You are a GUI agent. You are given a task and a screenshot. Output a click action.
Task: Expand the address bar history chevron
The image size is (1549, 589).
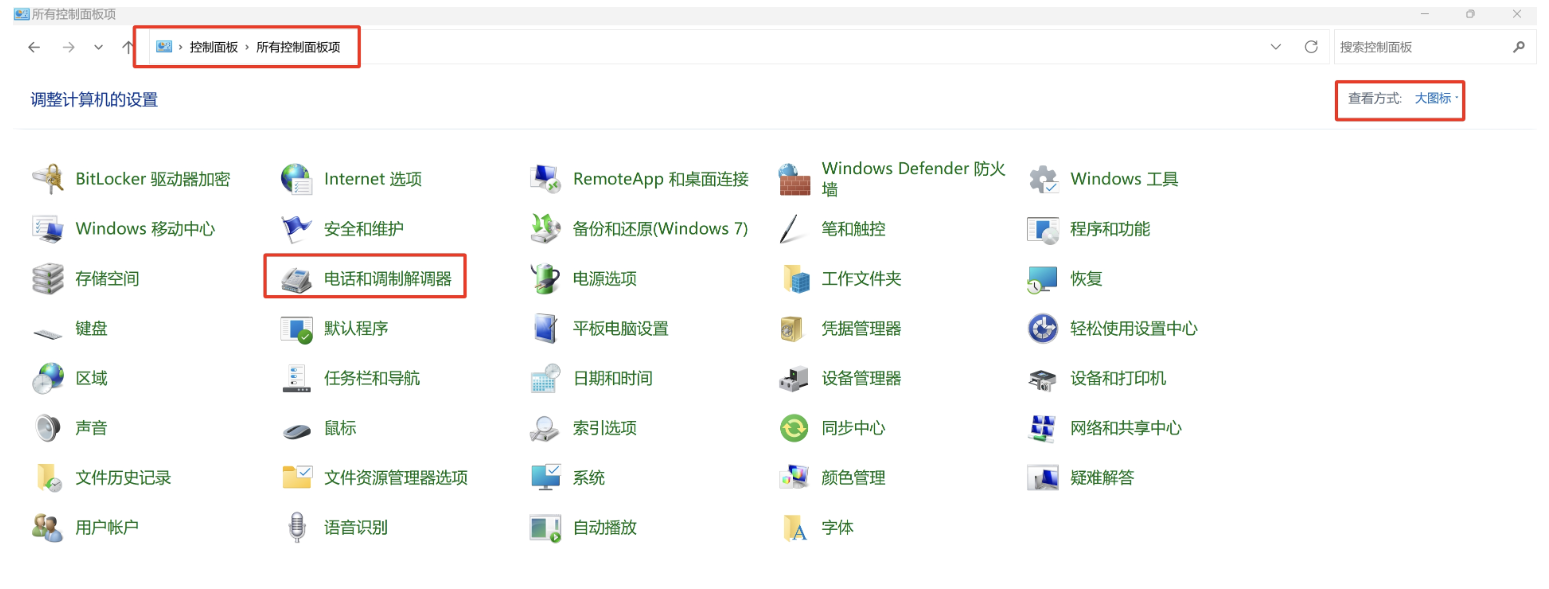click(1276, 47)
